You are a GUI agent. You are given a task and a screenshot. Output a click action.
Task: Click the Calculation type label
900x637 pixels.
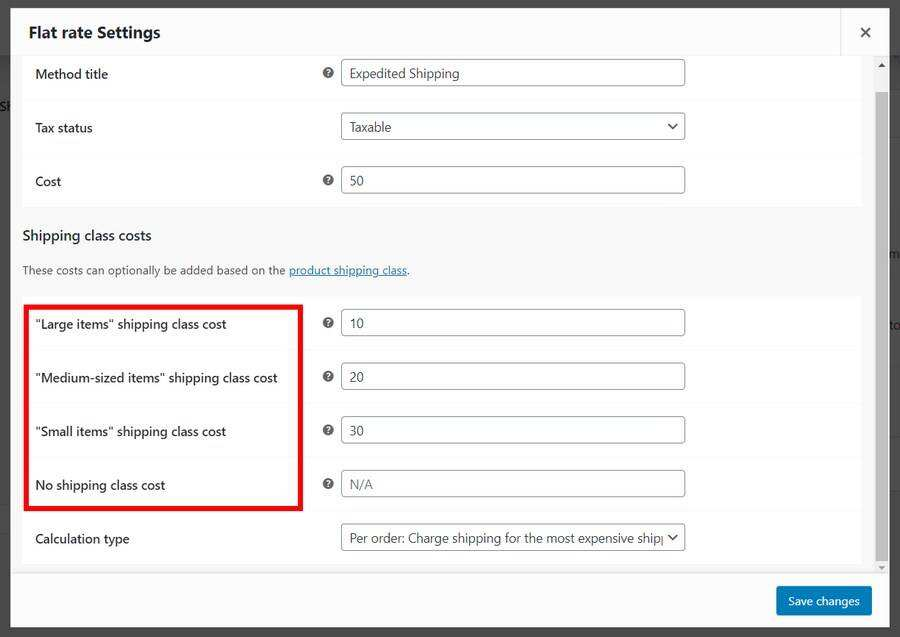[x=82, y=539]
